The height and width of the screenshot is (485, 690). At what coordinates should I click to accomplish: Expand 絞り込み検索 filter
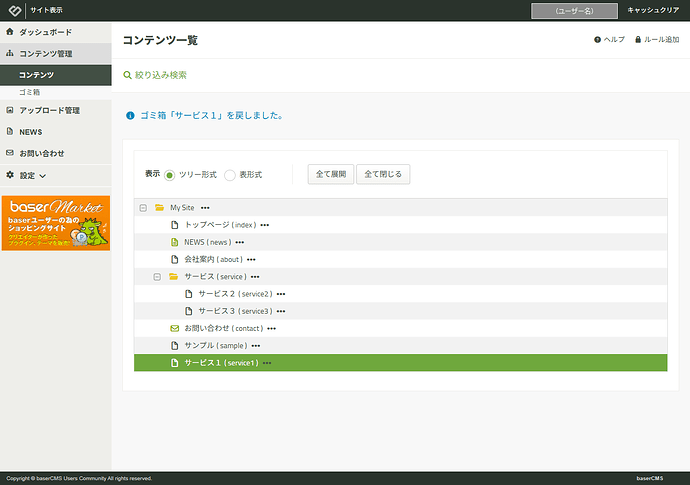pyautogui.click(x=161, y=75)
